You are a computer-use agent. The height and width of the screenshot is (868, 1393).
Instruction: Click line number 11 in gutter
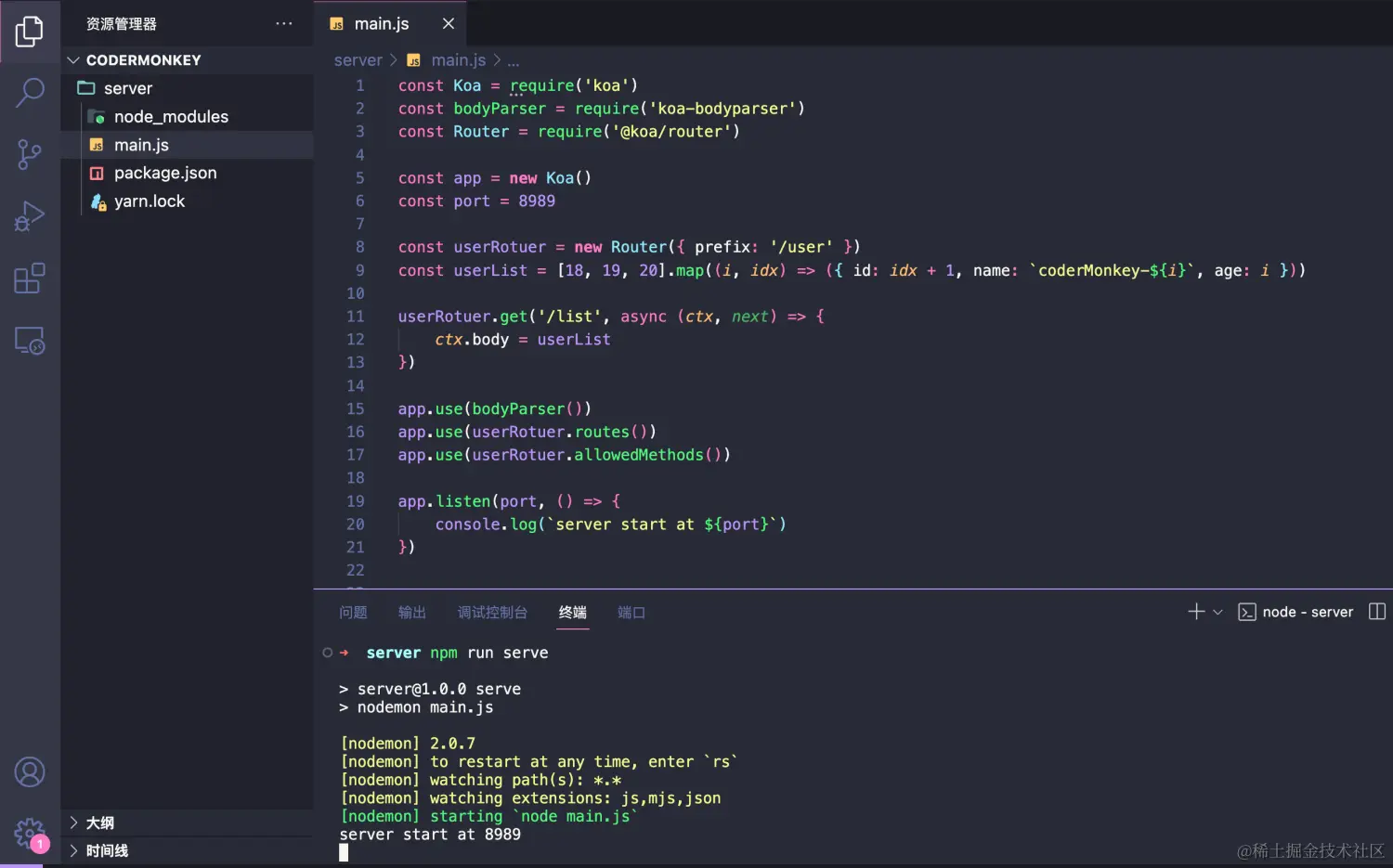coord(356,317)
